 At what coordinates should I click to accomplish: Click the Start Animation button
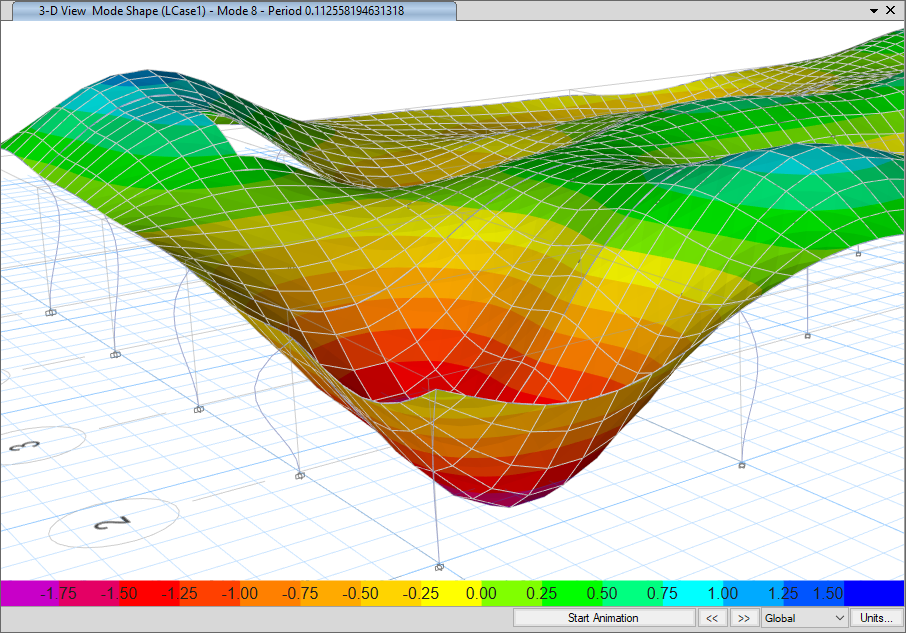603,618
